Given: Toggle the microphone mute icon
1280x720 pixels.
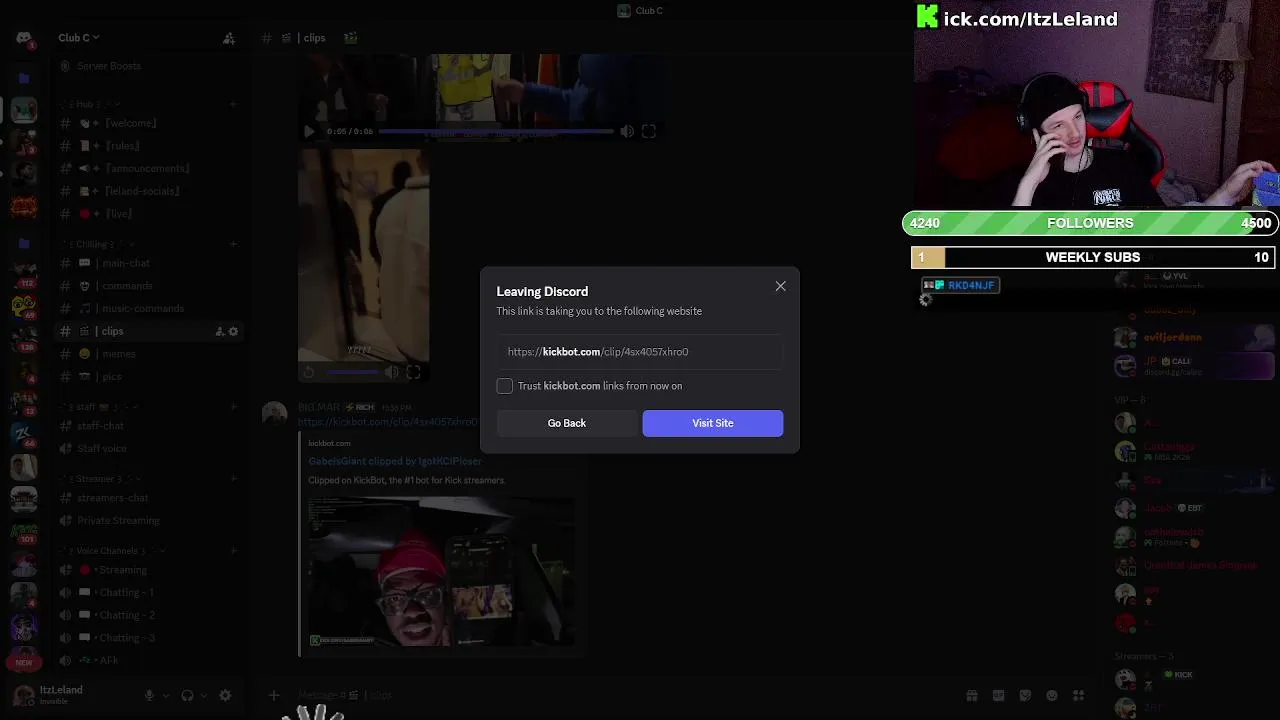Looking at the screenshot, I should tap(150, 696).
